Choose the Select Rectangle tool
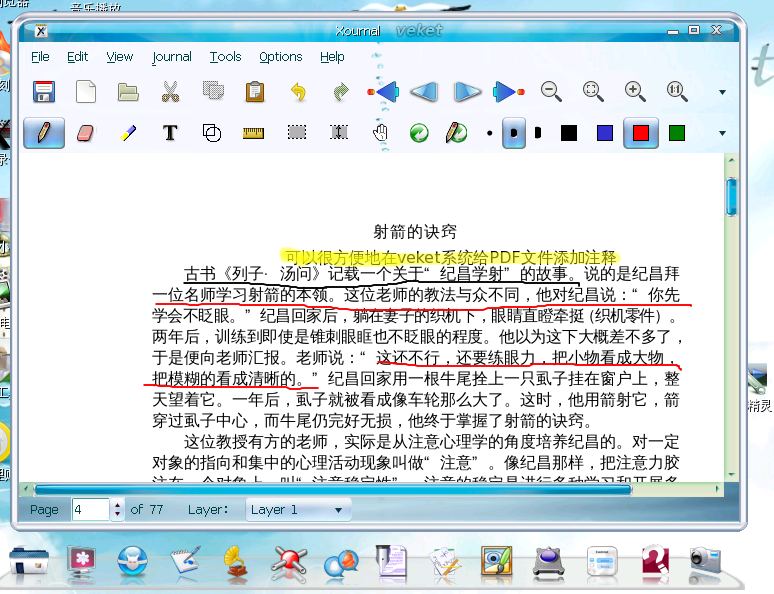774x594 pixels. pos(297,132)
